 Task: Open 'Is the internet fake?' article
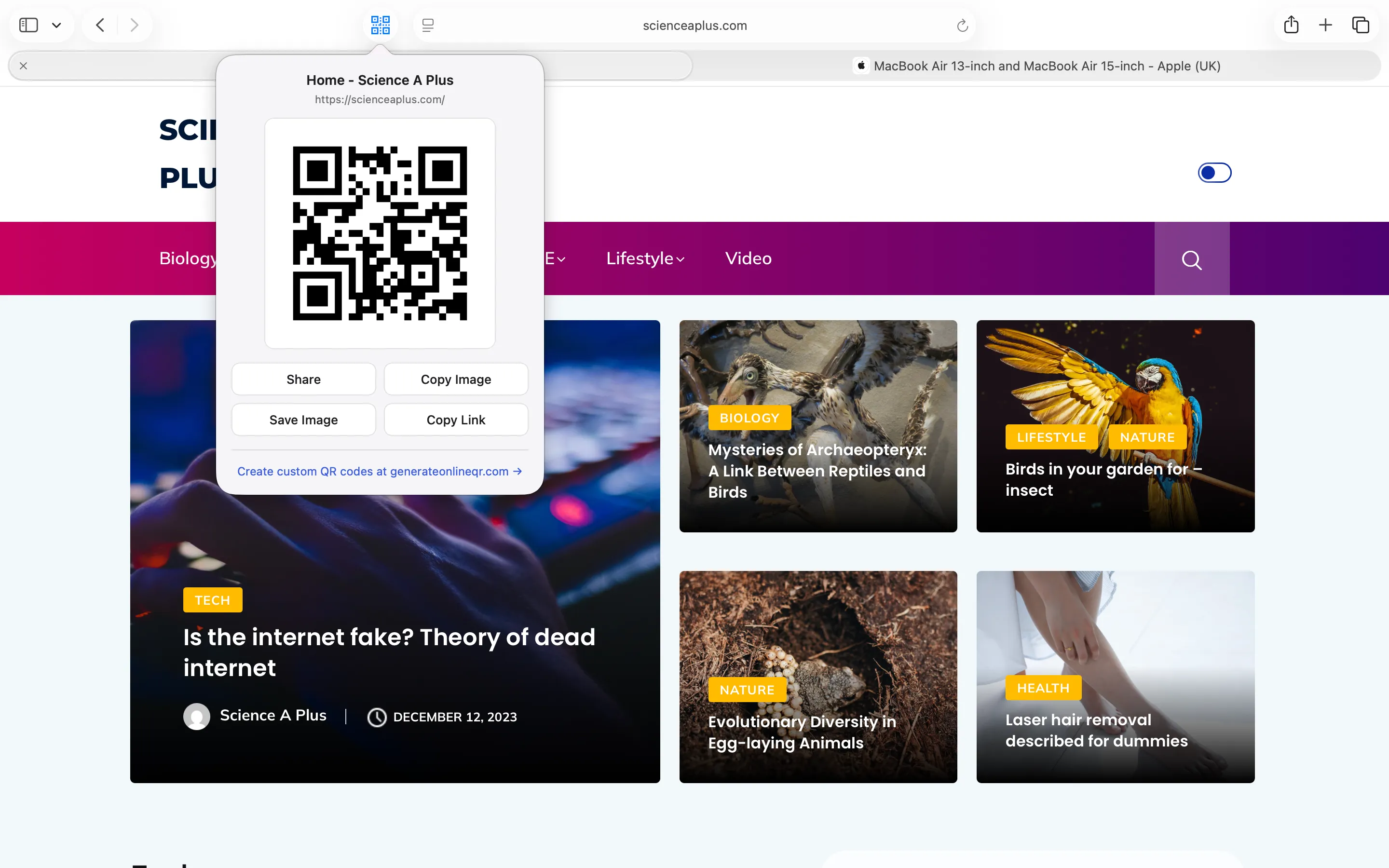[389, 652]
